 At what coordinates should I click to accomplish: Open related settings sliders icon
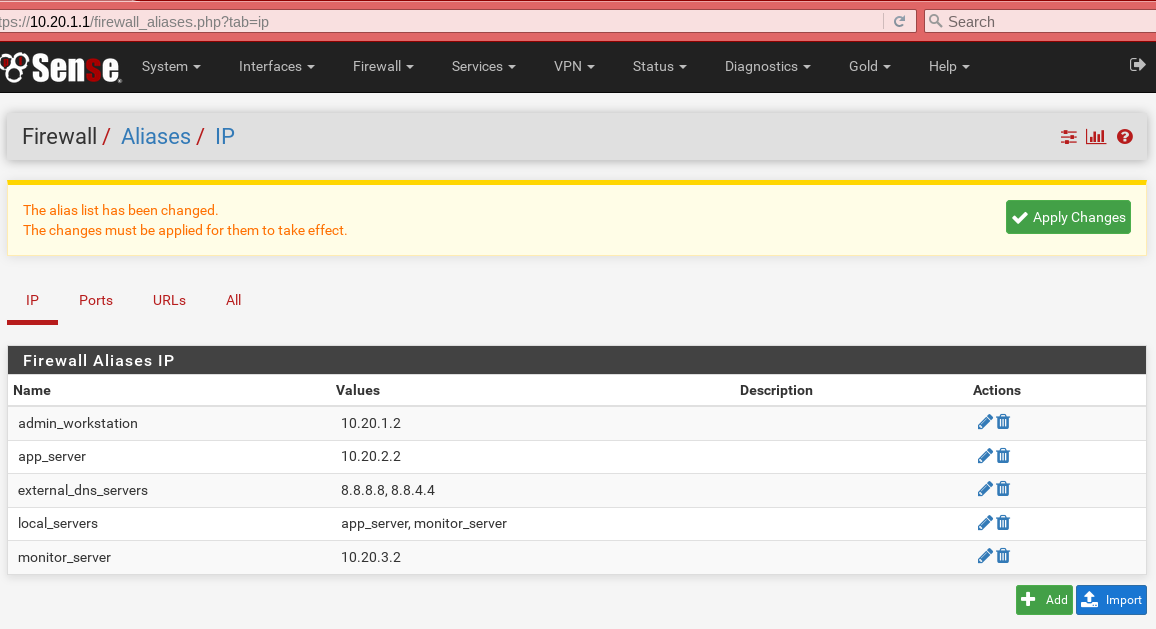tap(1068, 136)
